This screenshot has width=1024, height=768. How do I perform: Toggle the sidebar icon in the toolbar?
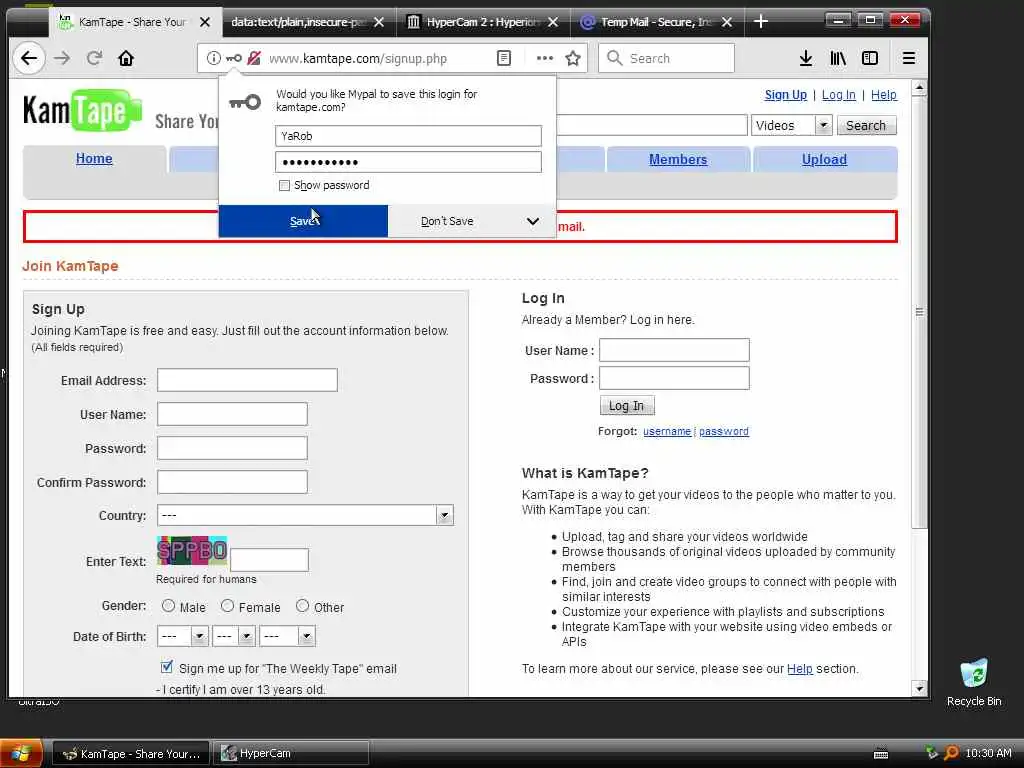(x=870, y=58)
